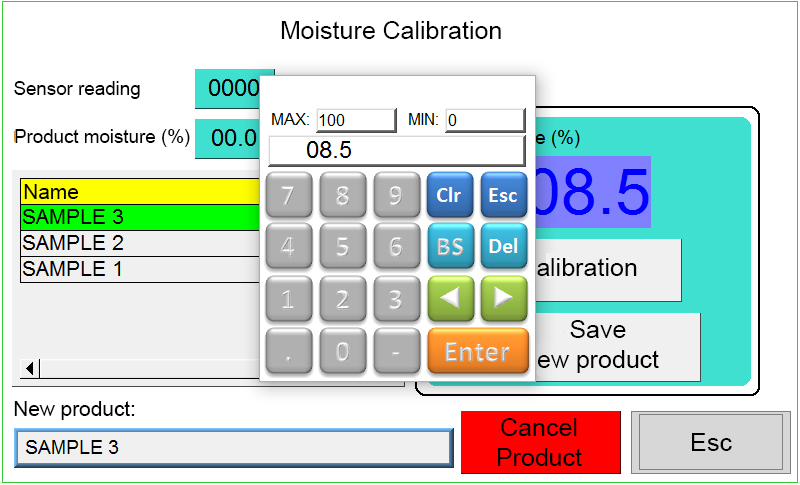Choose SAMPLE 1 from the list

139,269
